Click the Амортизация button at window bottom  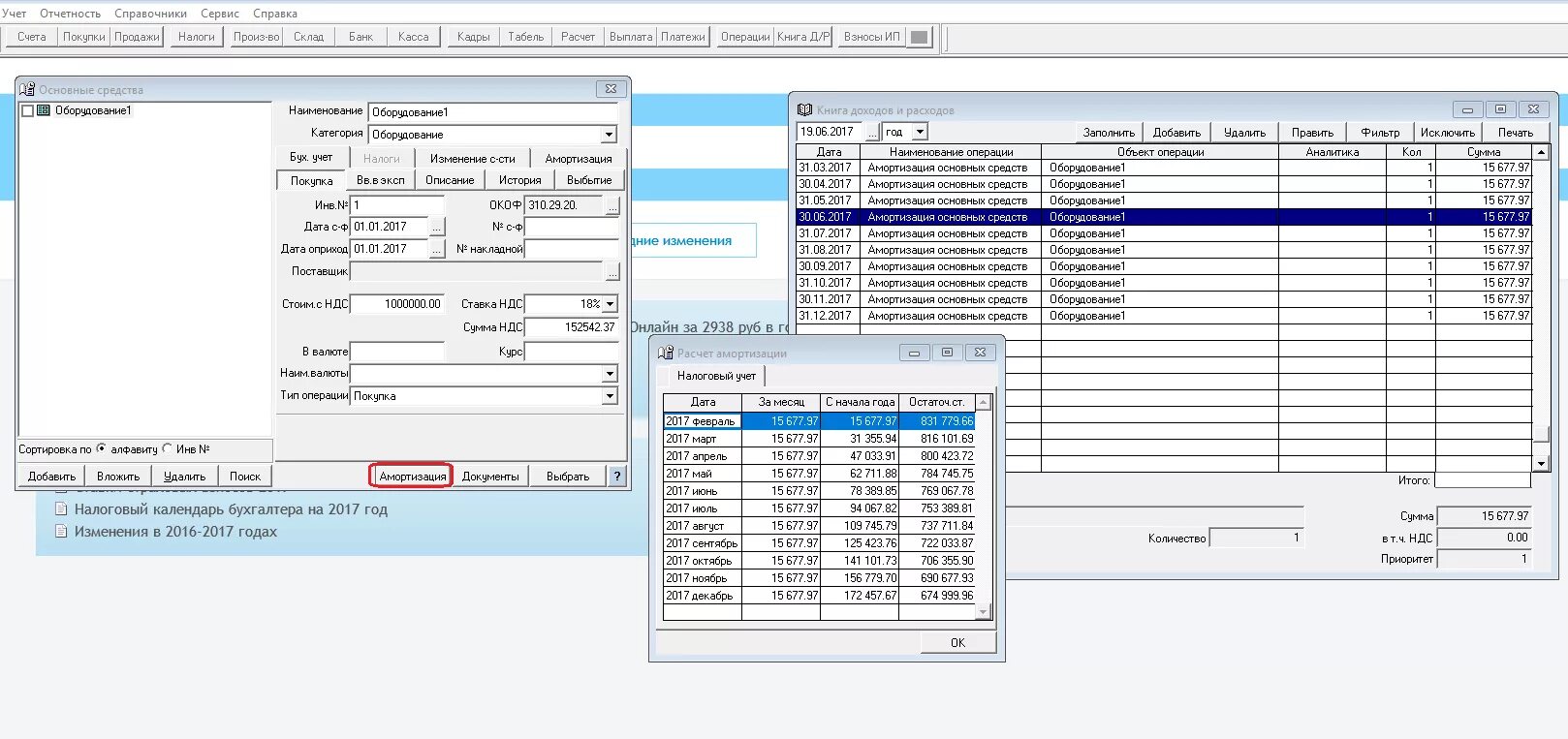coord(413,476)
